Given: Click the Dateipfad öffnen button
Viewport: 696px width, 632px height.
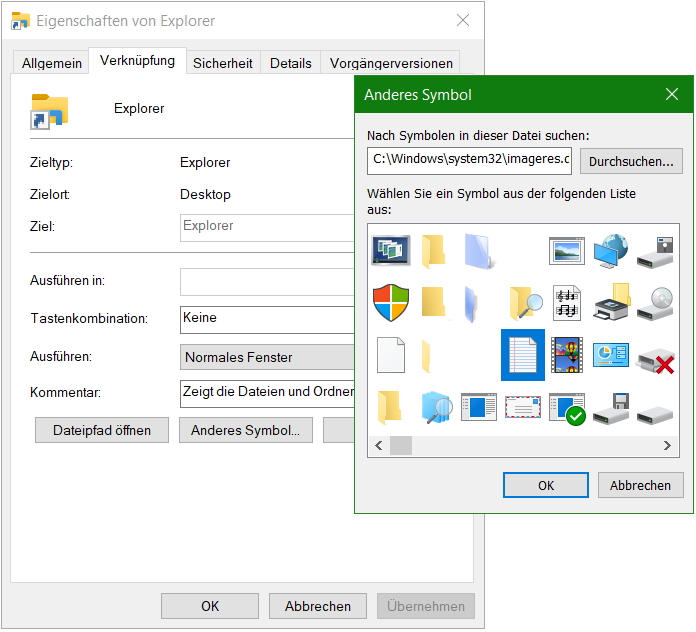Looking at the screenshot, I should click(x=102, y=430).
